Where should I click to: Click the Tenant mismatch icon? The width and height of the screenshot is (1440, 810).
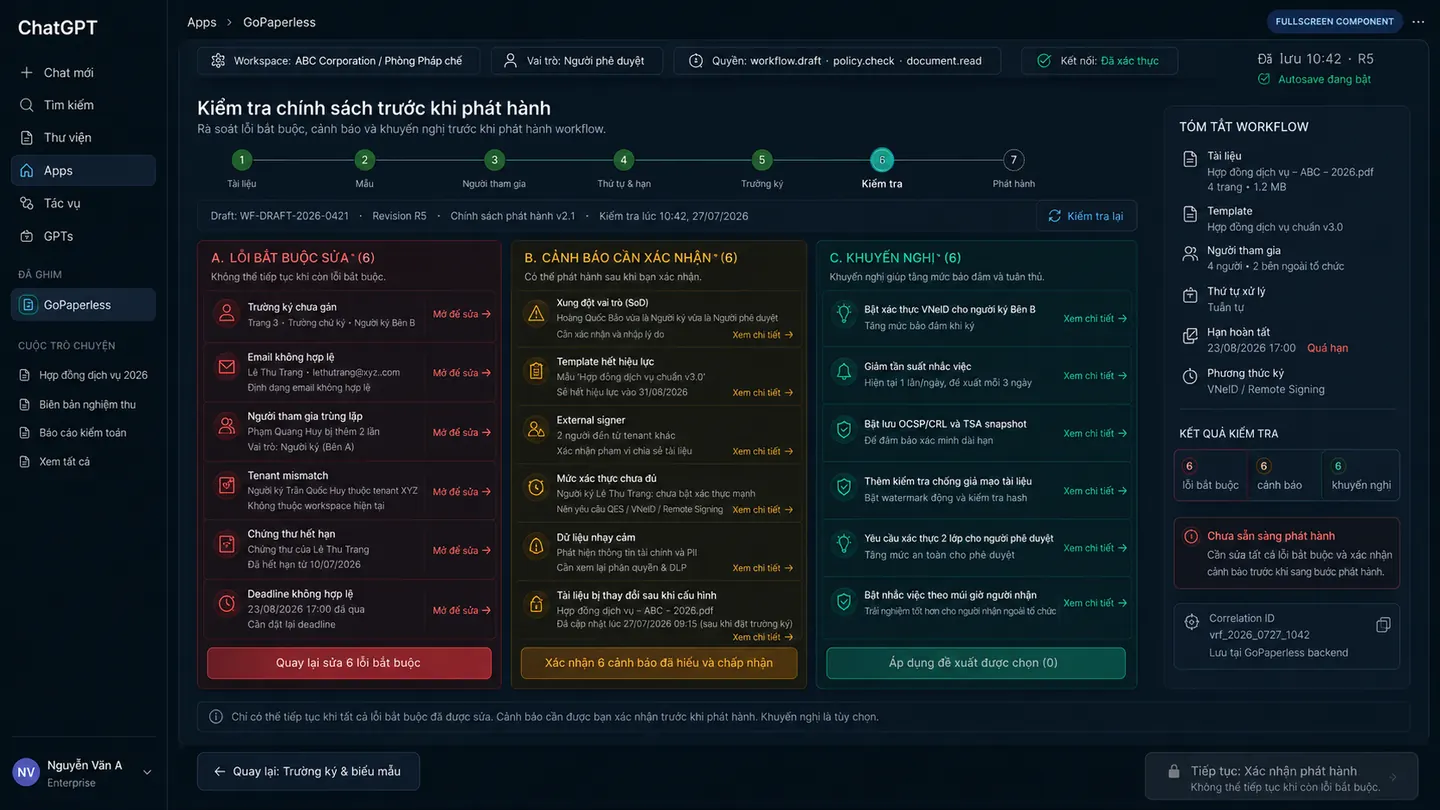pos(227,485)
